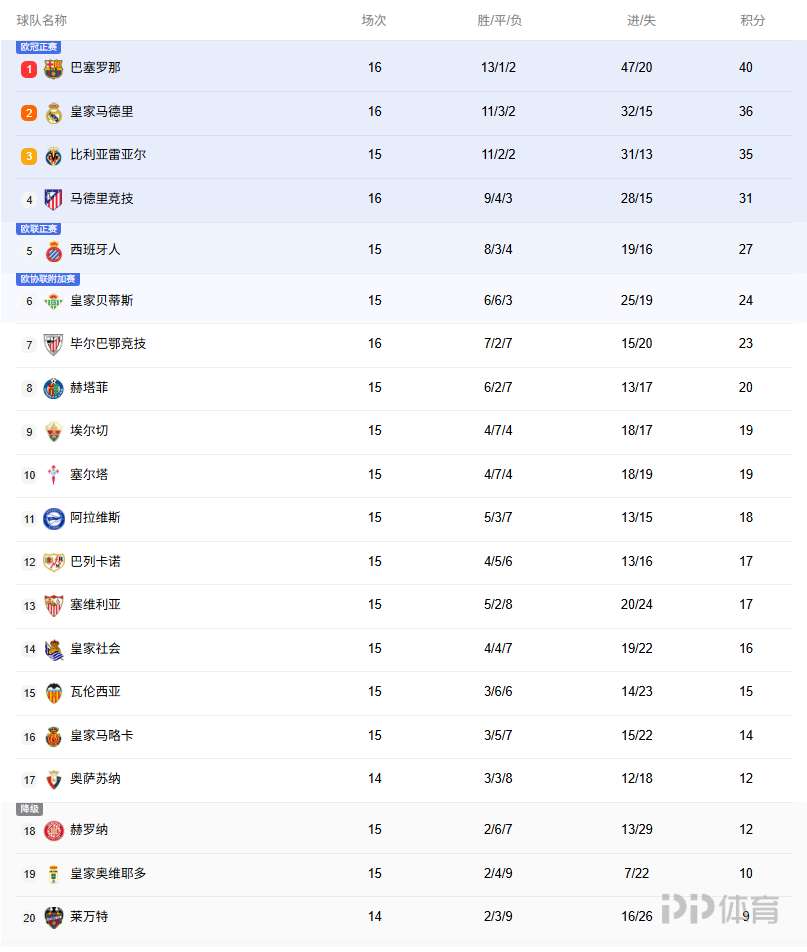Click the 场次 column header
807x952 pixels.
[374, 20]
